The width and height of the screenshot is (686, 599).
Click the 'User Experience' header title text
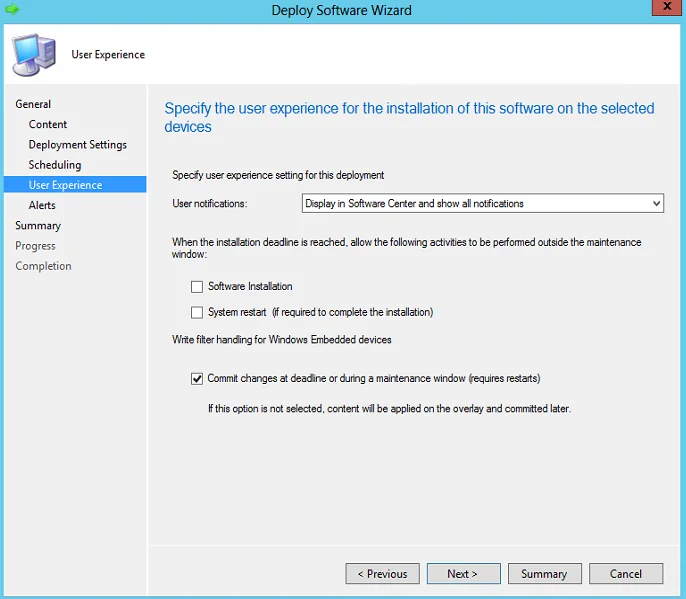tap(108, 55)
